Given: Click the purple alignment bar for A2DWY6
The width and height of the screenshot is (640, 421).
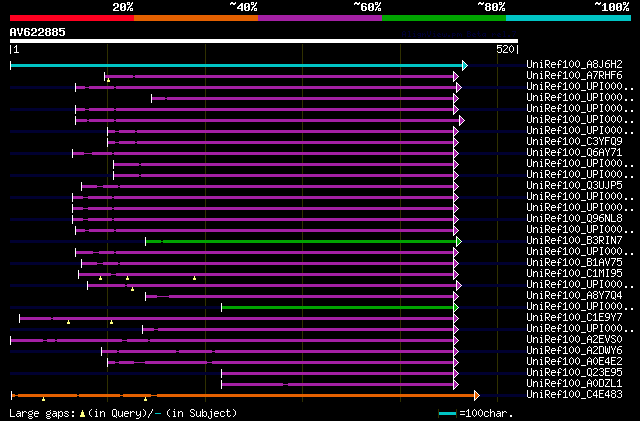Looking at the screenshot, I should (x=278, y=352).
